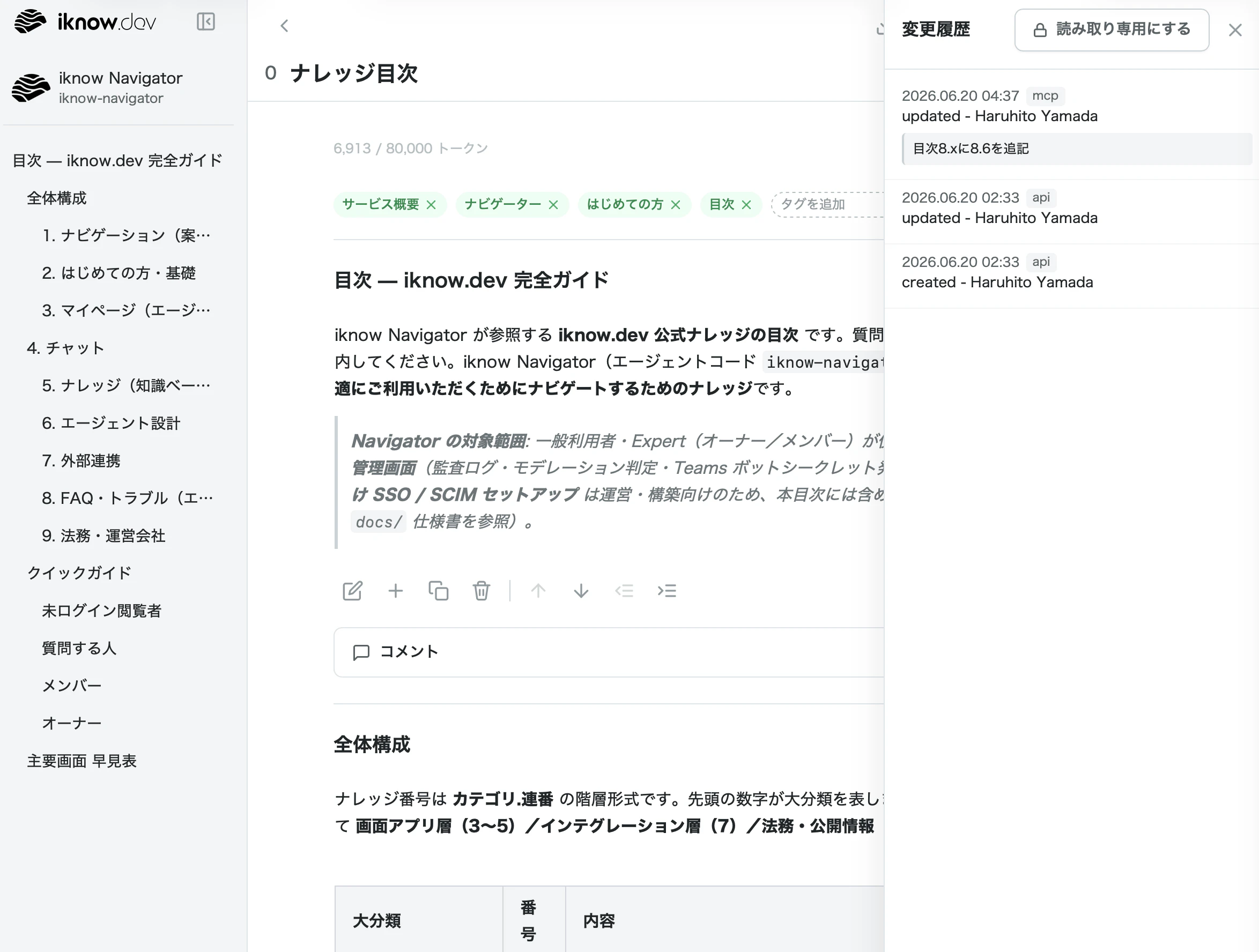Click the edit pencil icon for block
Viewport: 1259px width, 952px height.
(352, 591)
